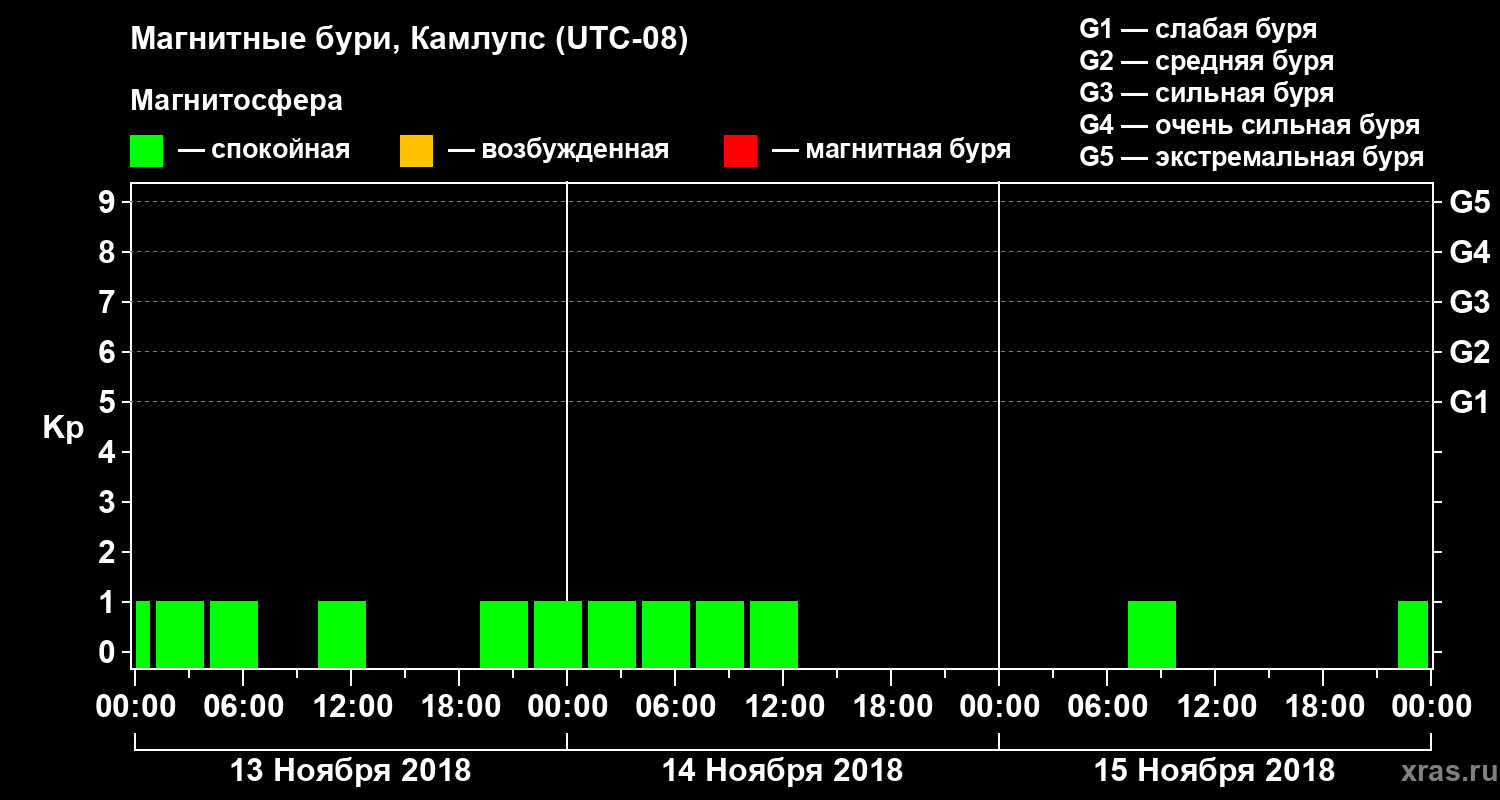
Task: Click the final '00:00' label ending 15 Ноября
Action: pos(1431,706)
